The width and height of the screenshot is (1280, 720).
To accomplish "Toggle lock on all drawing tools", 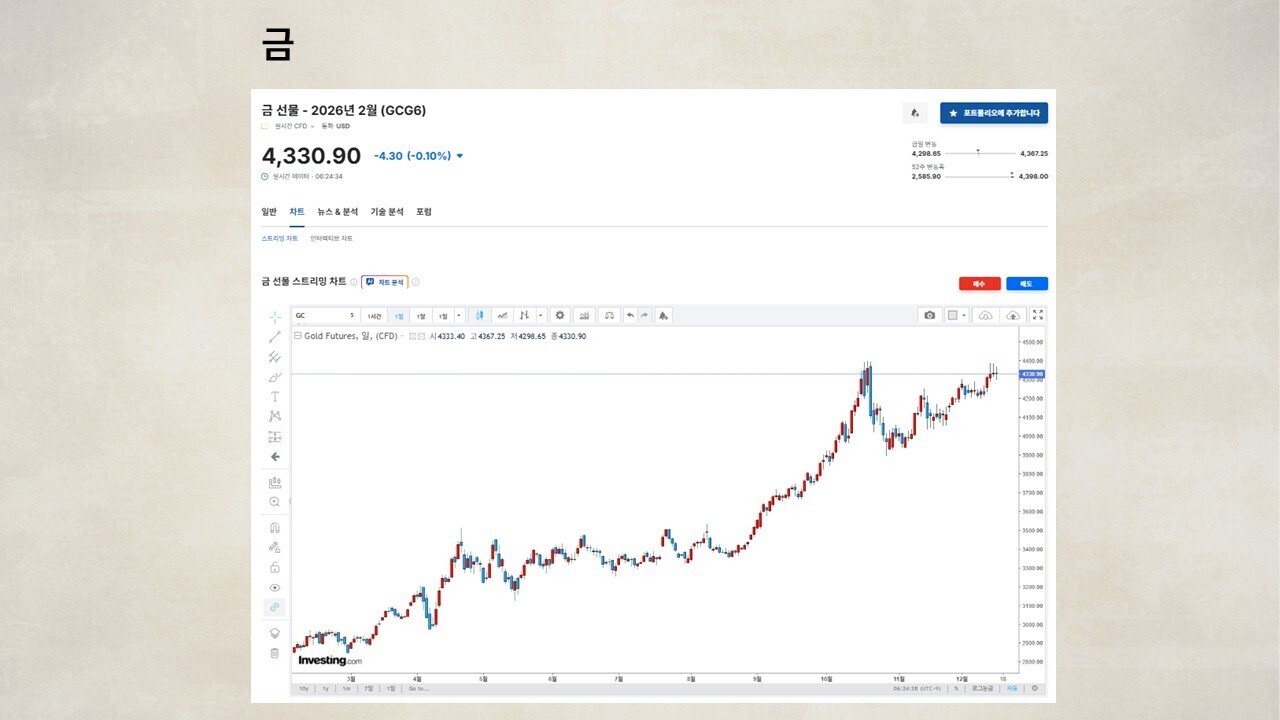I will pos(275,568).
